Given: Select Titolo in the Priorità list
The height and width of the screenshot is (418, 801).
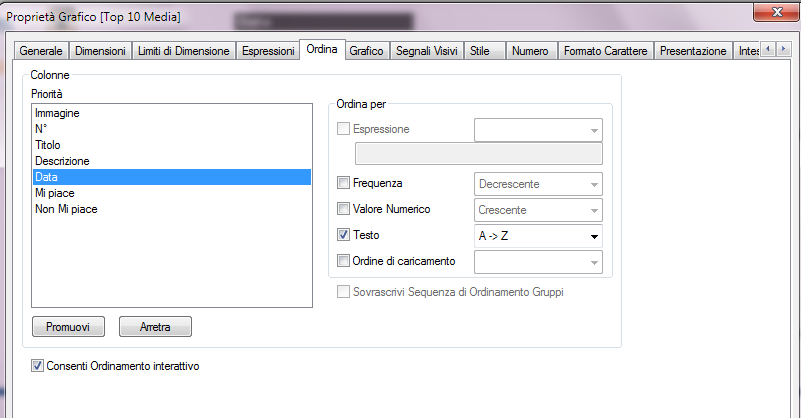Looking at the screenshot, I should pyautogui.click(x=48, y=145).
